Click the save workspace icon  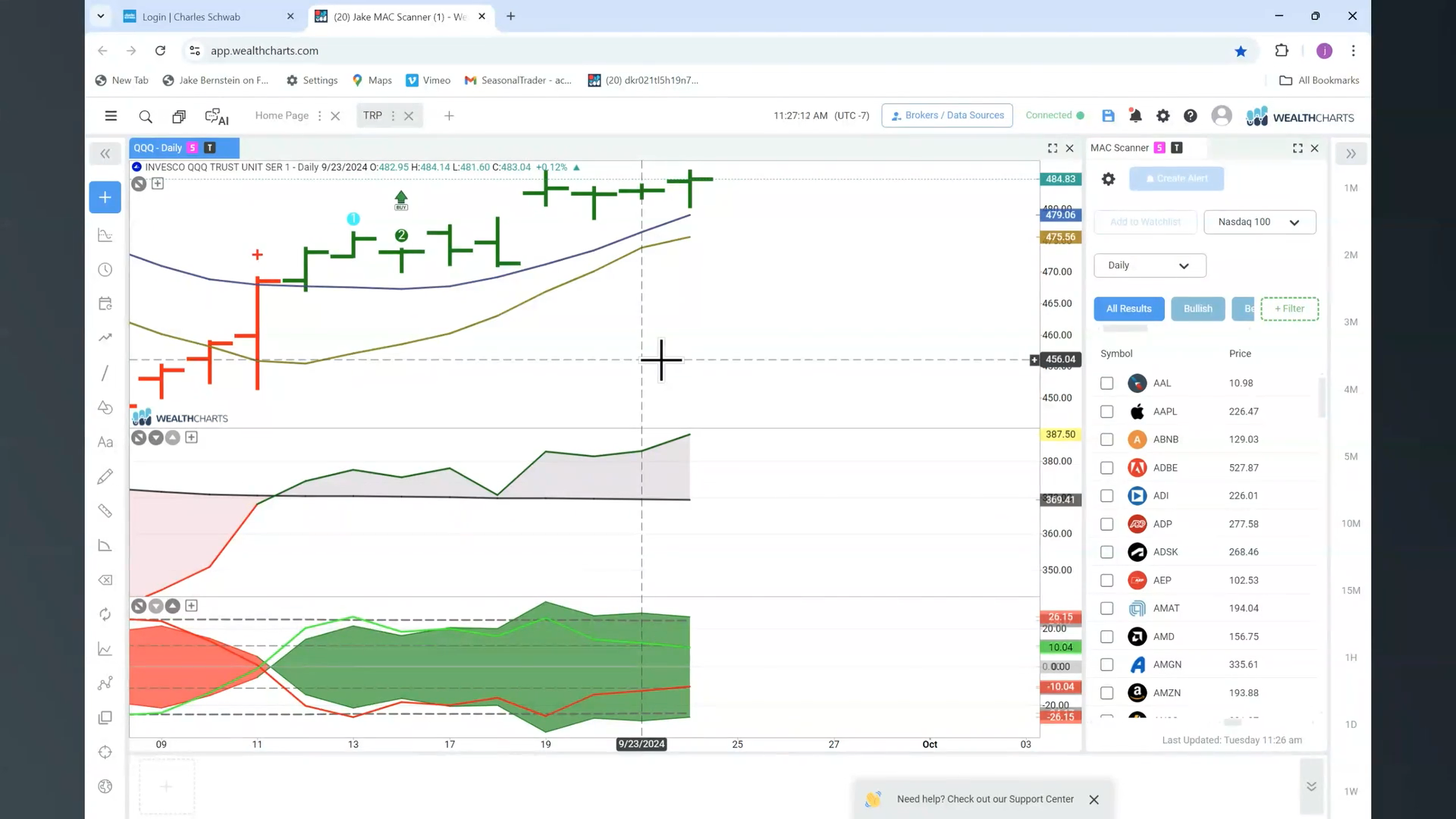pyautogui.click(x=1108, y=115)
